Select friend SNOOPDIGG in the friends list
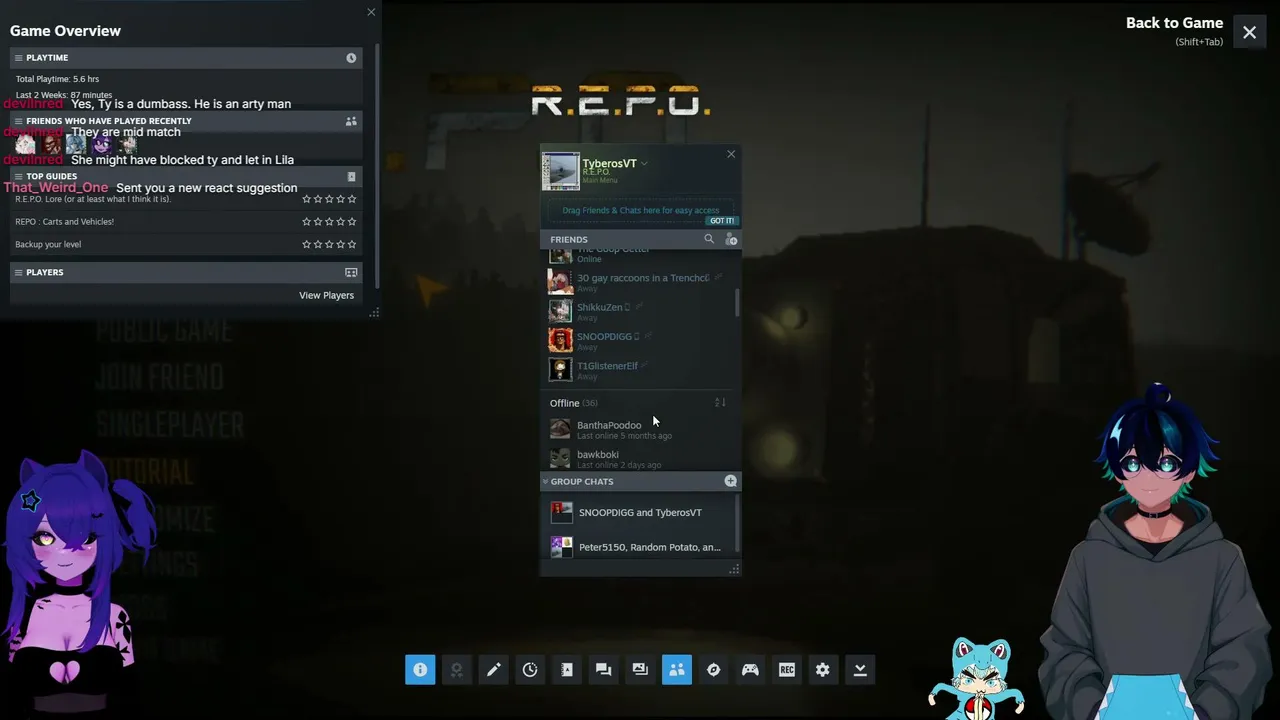 640,340
